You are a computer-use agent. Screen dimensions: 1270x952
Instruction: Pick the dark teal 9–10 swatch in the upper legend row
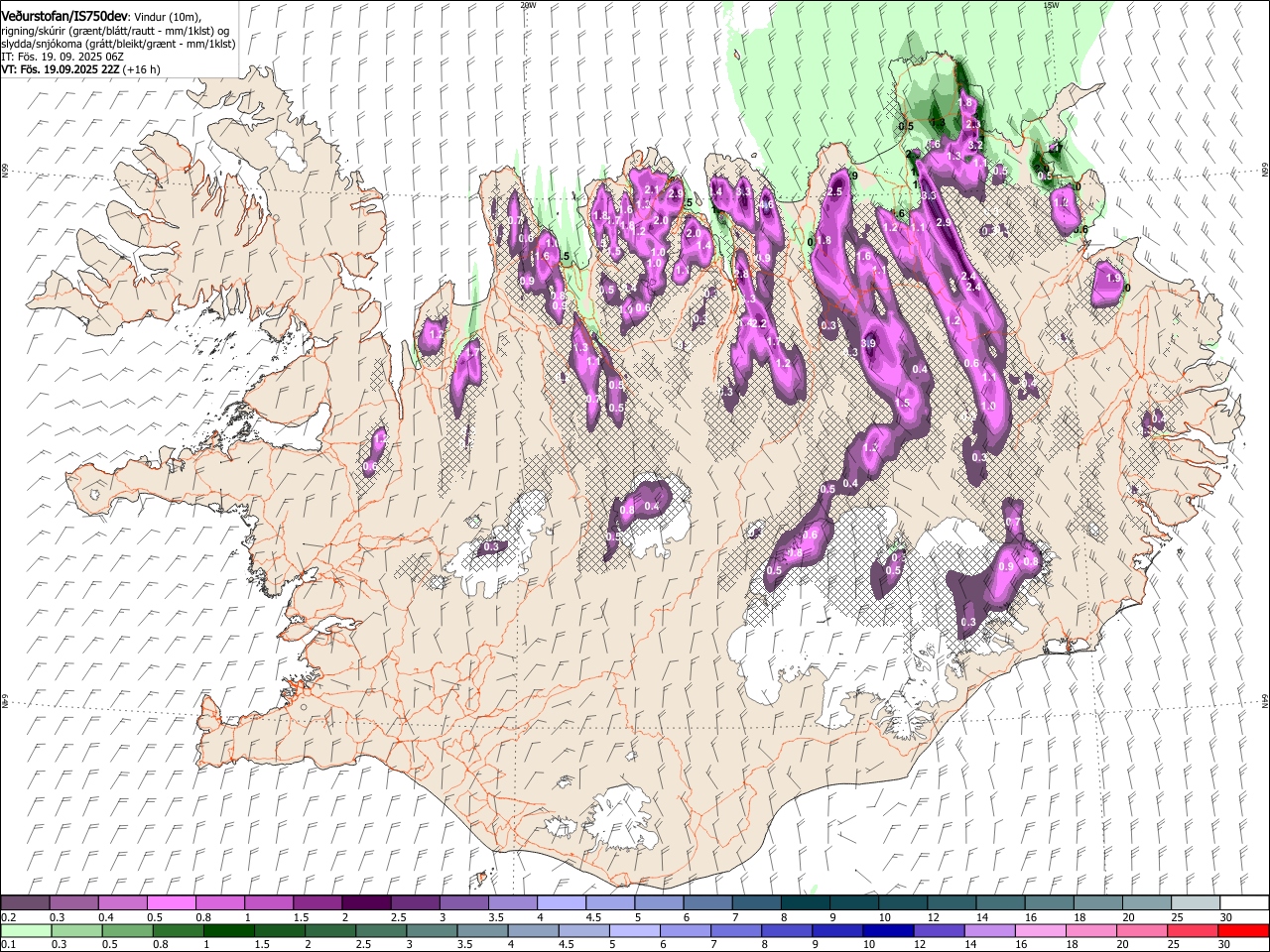click(x=852, y=903)
